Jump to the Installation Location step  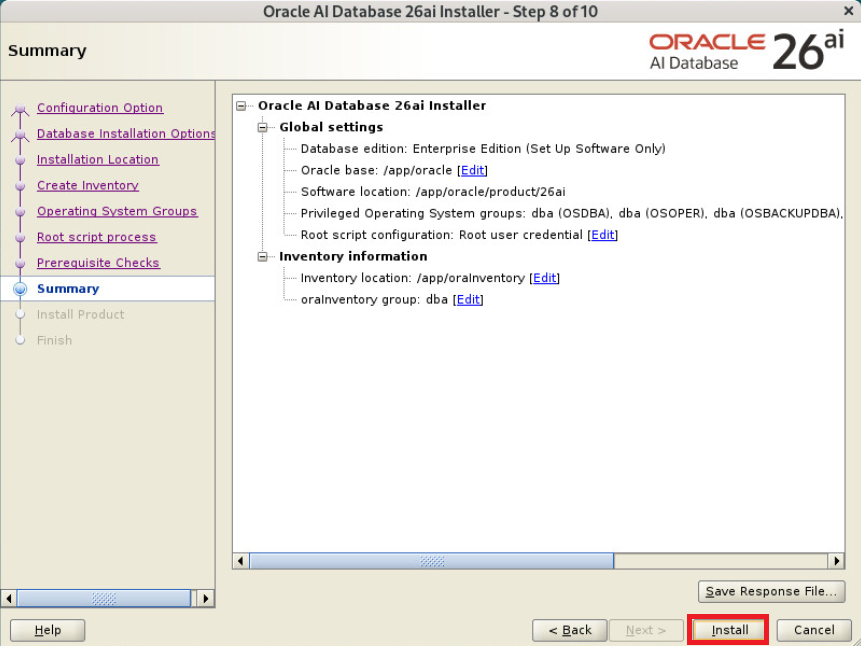click(98, 159)
